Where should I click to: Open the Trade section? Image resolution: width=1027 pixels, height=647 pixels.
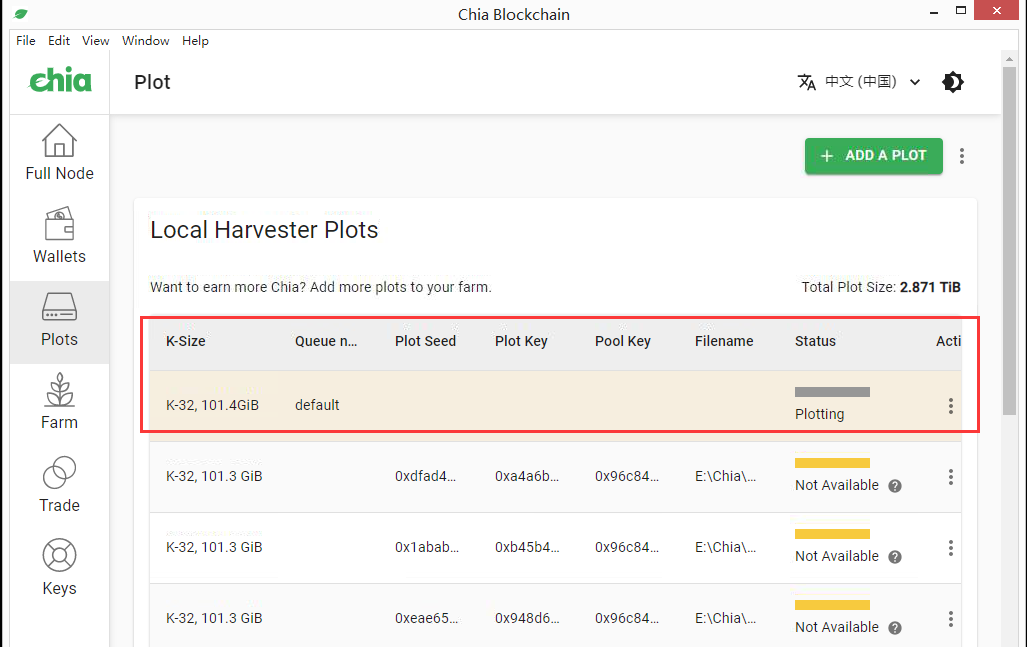59,485
